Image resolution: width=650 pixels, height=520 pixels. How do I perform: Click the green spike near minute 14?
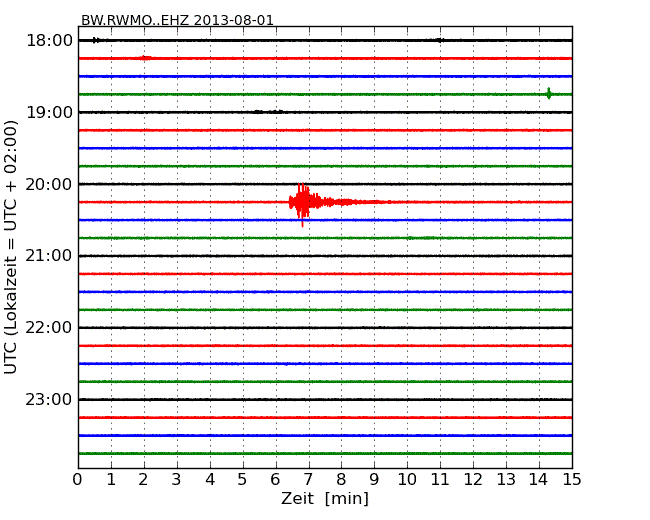click(549, 94)
